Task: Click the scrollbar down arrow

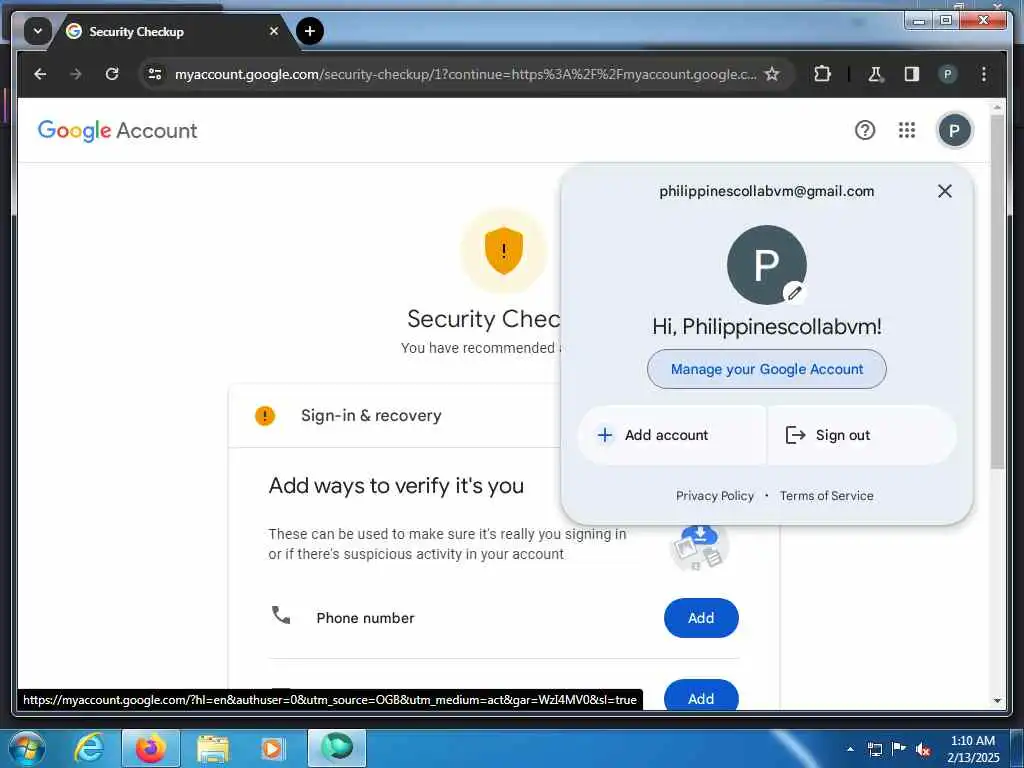Action: (997, 701)
